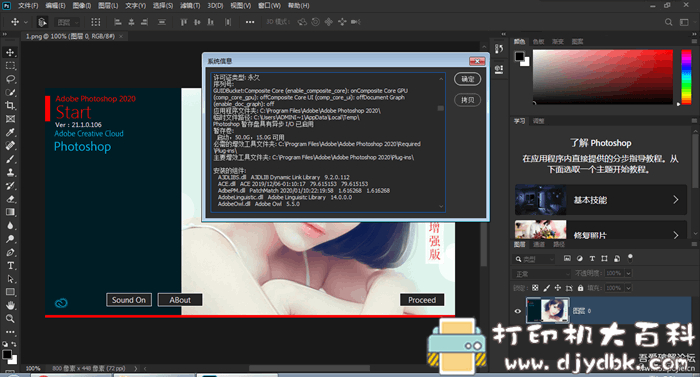This screenshot has width=700, height=377.
Task: Toggle the pixel layer filter
Action: pyautogui.click(x=567, y=258)
